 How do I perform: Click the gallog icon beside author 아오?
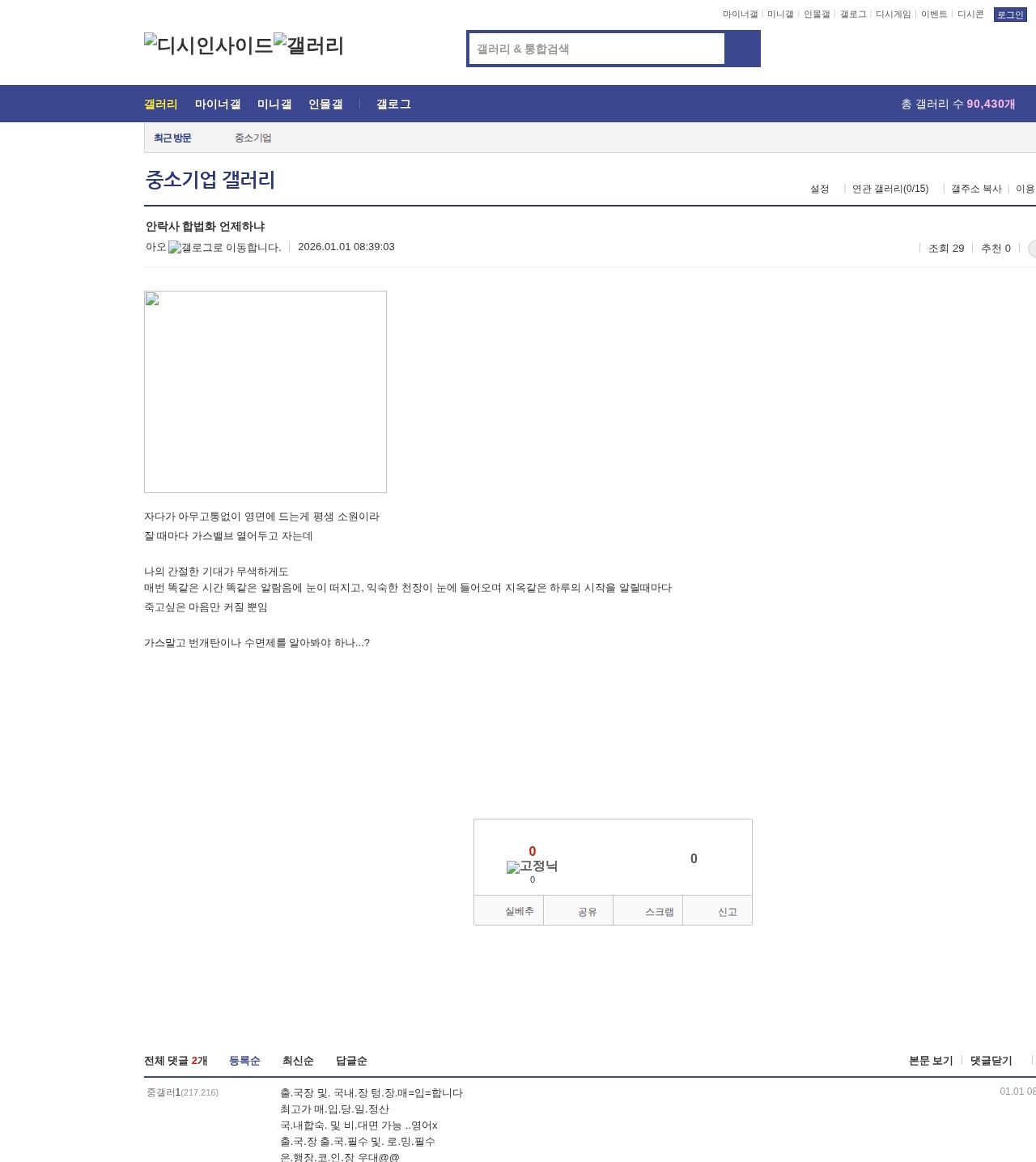[x=224, y=248]
